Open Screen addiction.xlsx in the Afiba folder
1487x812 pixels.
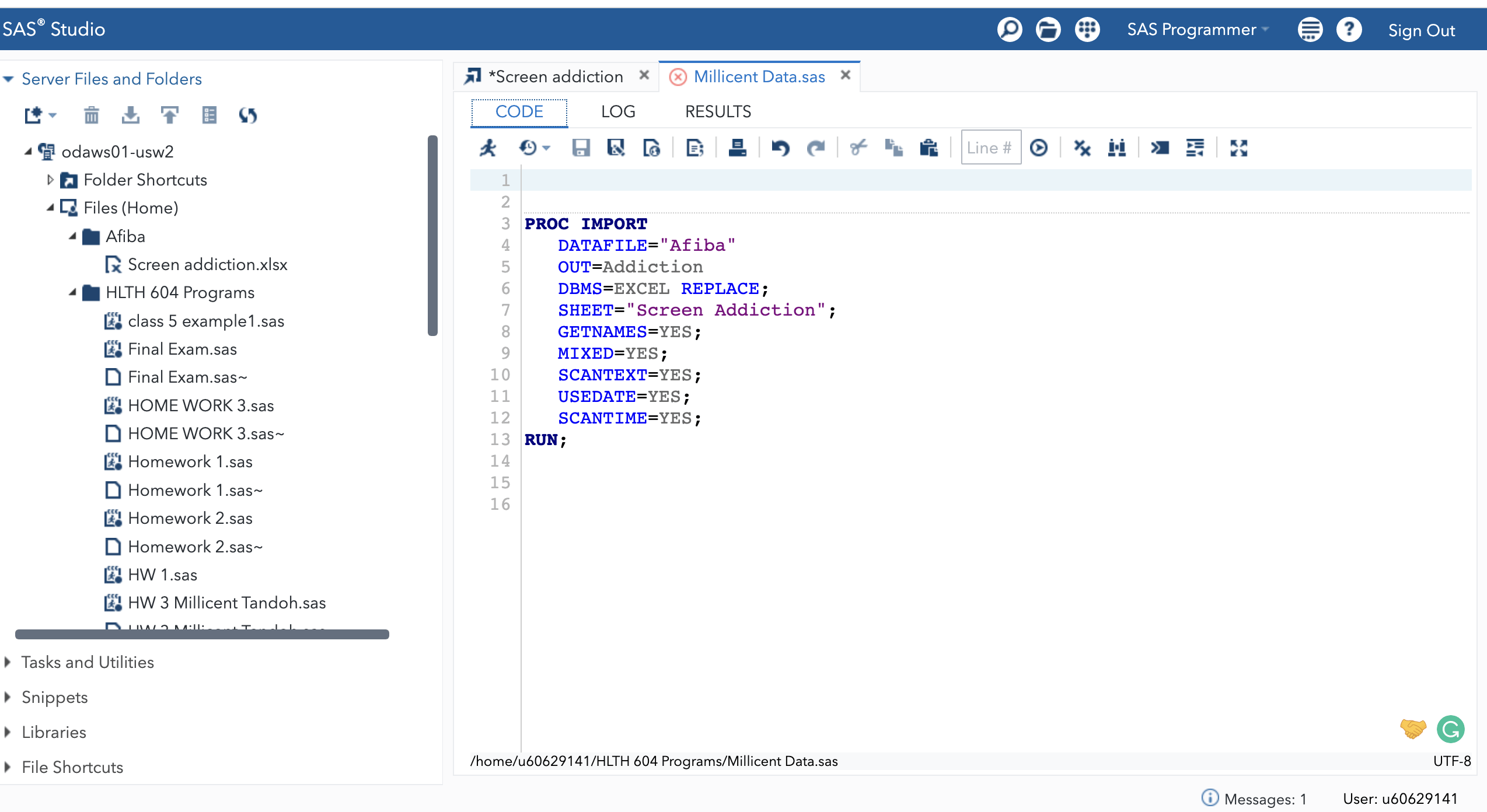coord(207,264)
